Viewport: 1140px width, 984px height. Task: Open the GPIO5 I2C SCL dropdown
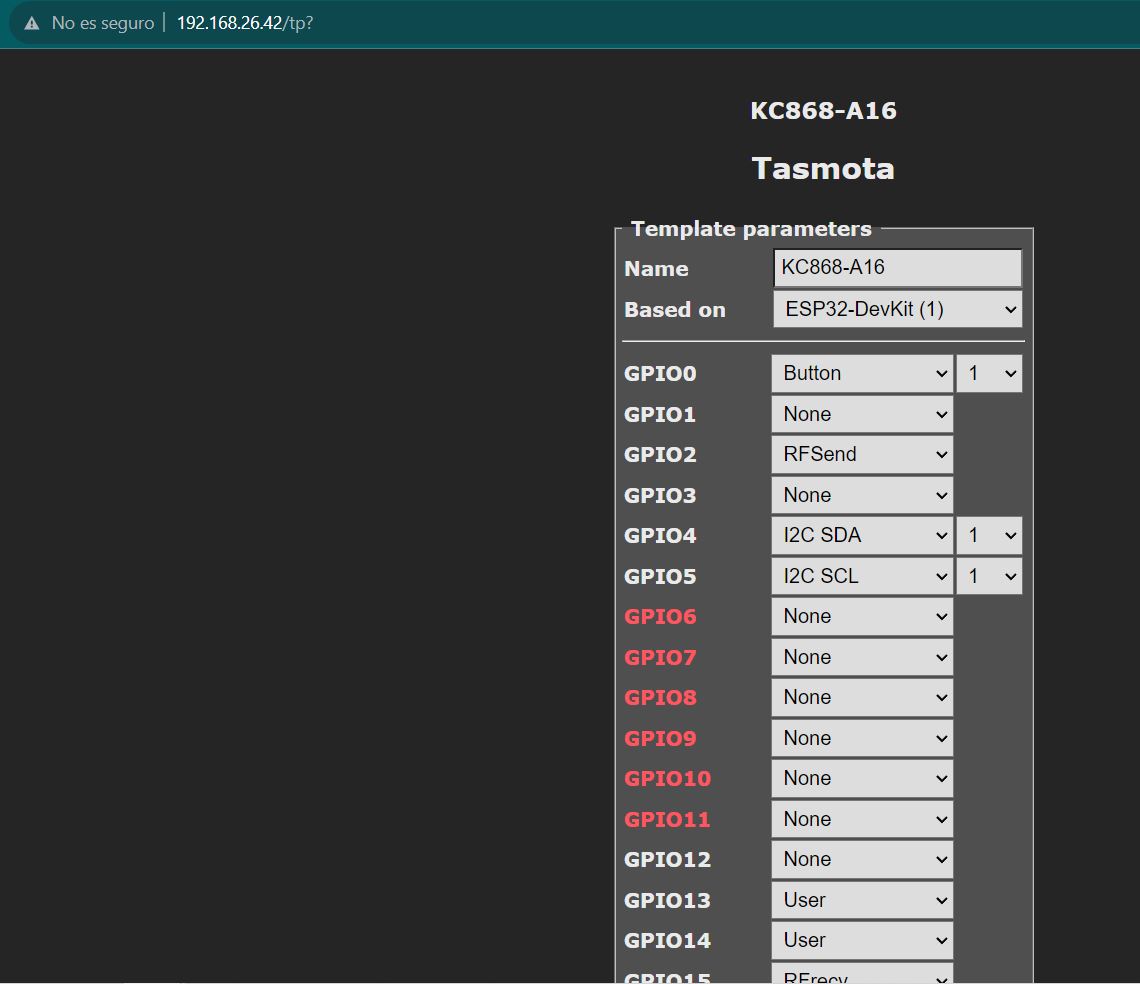(862, 577)
